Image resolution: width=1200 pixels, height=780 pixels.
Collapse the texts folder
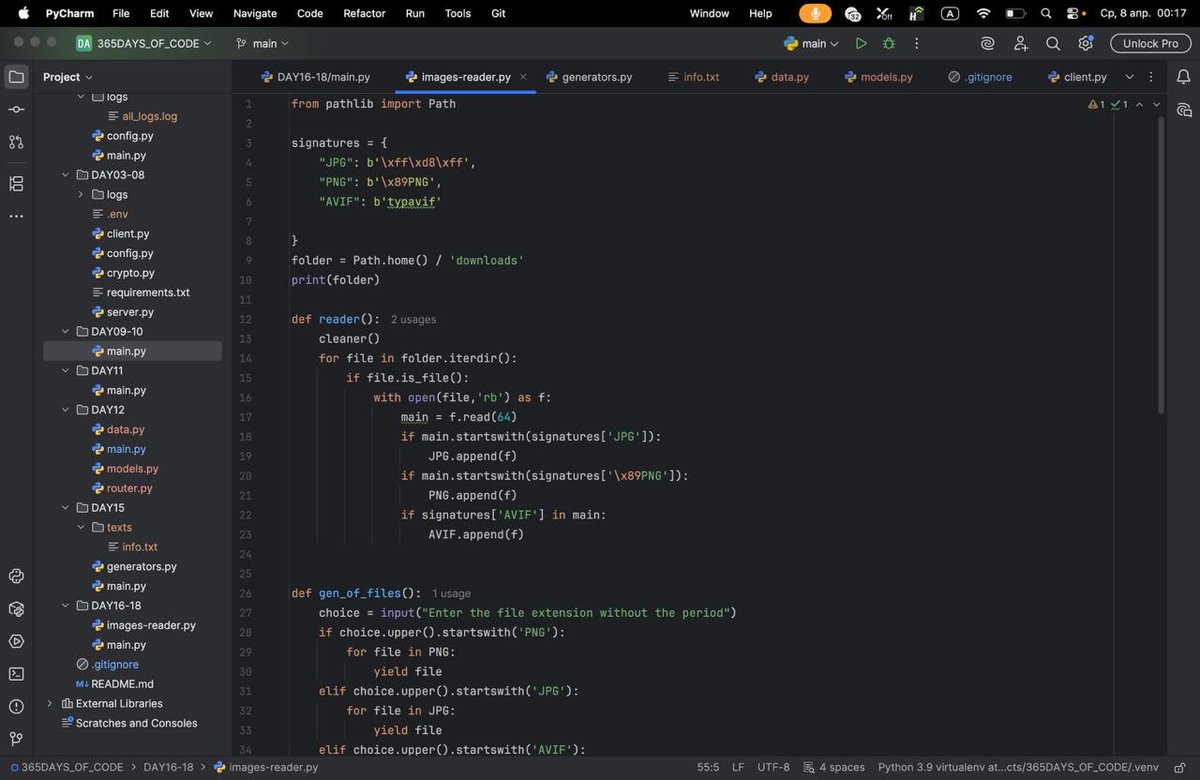pos(81,528)
